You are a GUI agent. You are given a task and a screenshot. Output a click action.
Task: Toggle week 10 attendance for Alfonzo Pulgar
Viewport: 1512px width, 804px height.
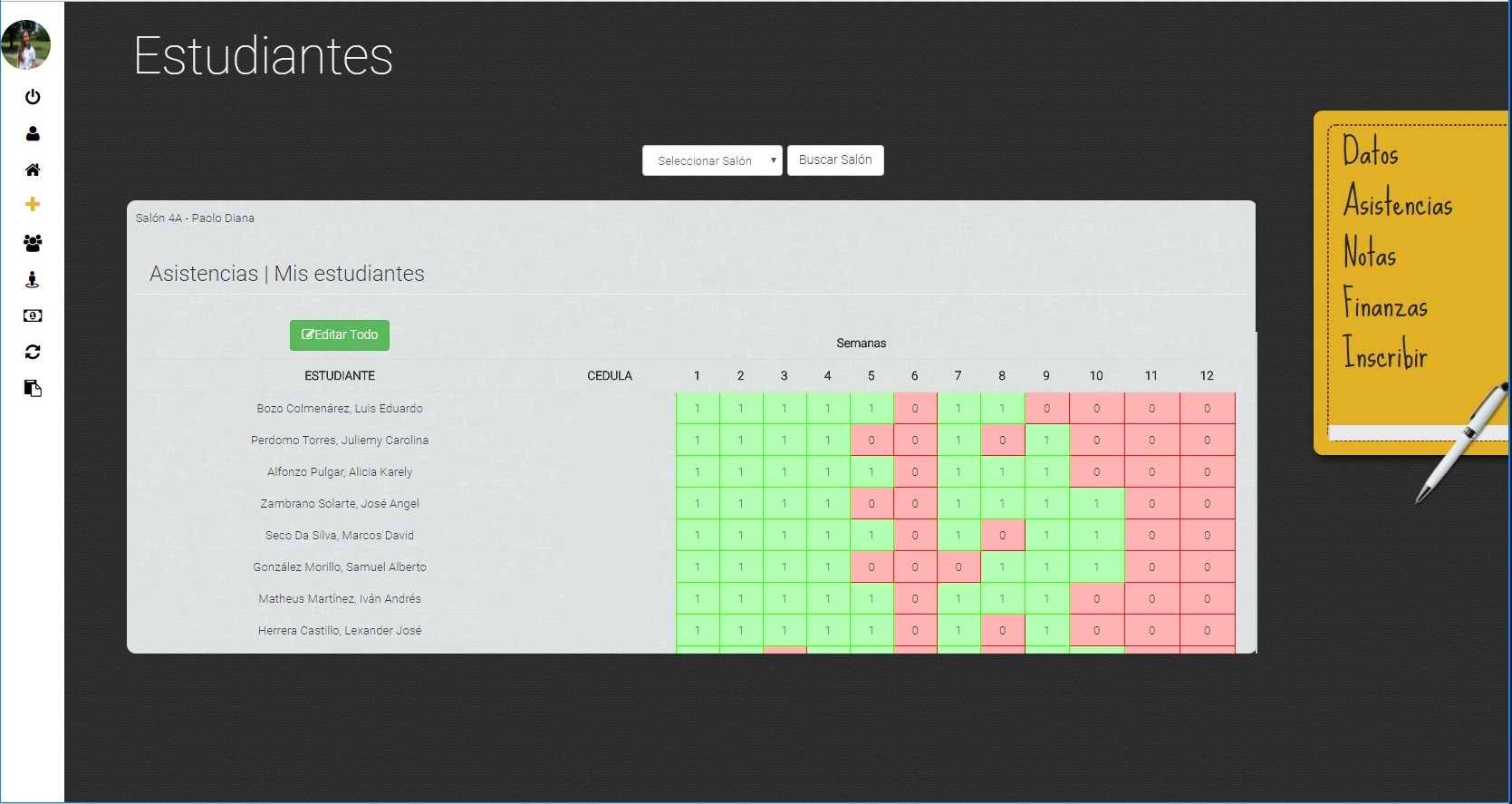[1096, 472]
